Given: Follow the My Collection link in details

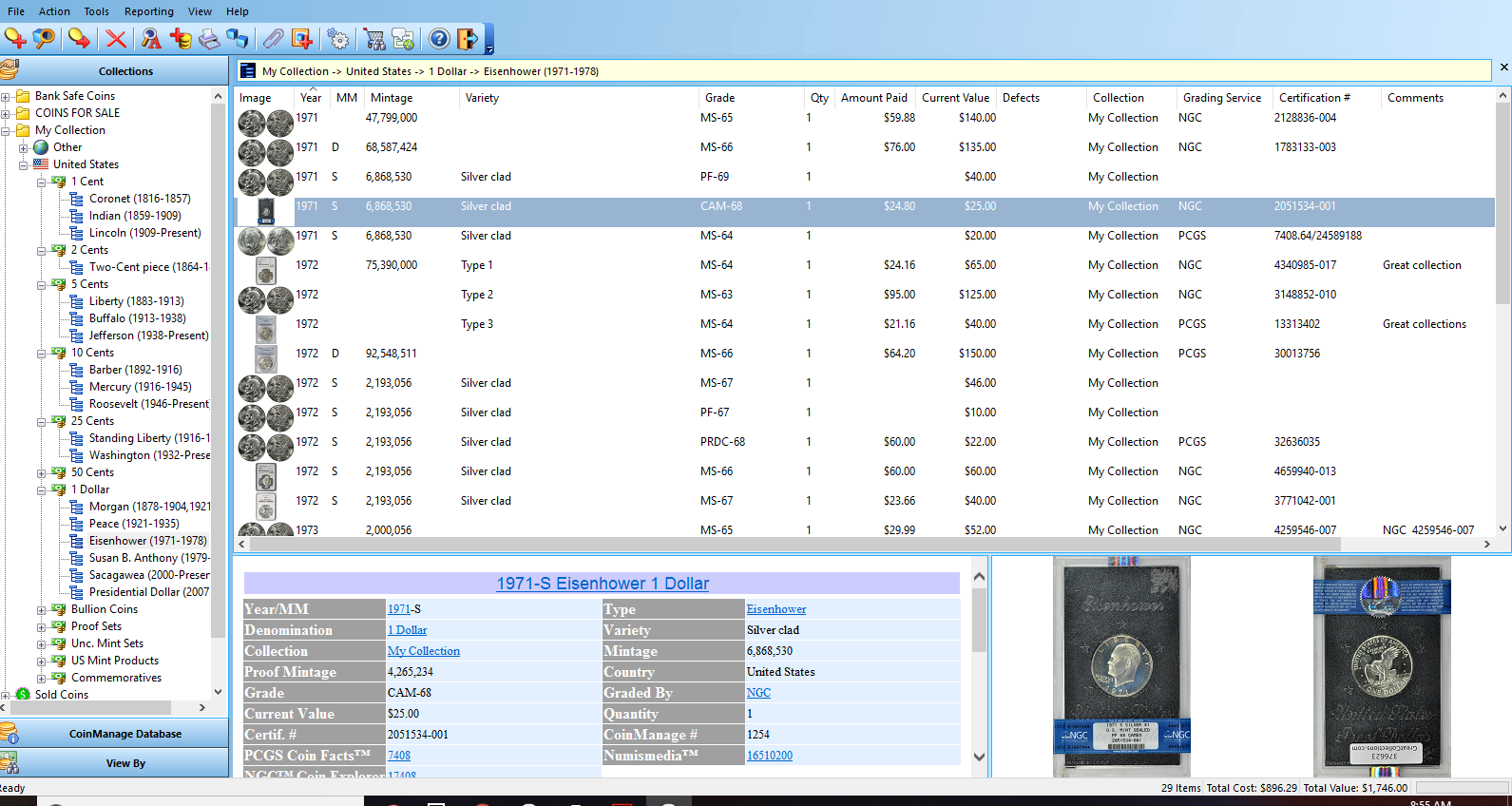Looking at the screenshot, I should point(424,651).
